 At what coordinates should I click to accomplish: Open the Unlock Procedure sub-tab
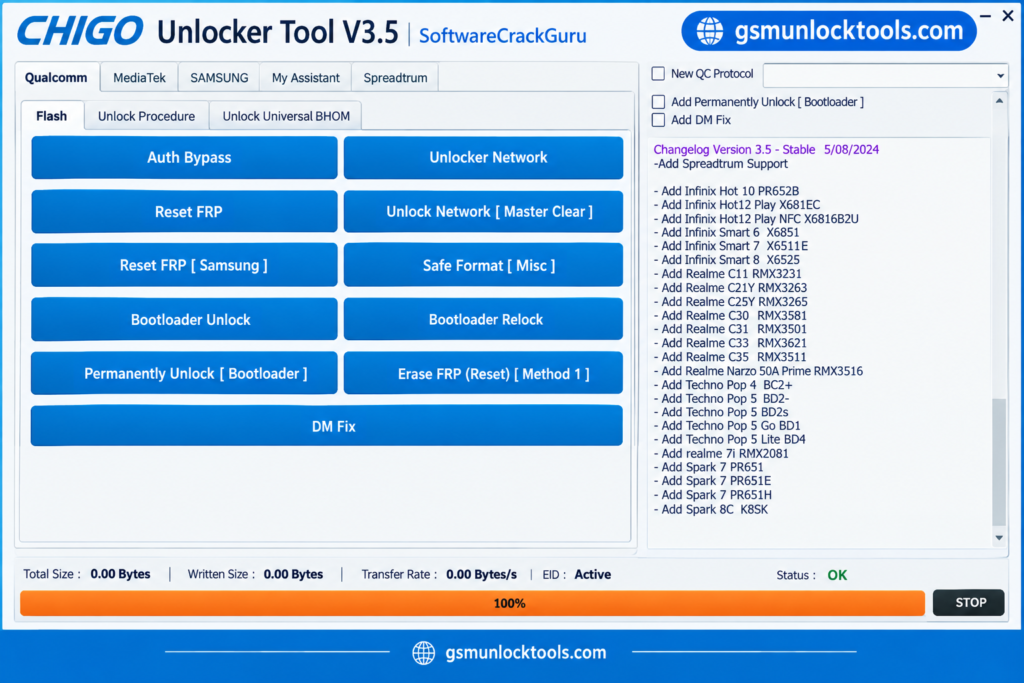point(146,116)
